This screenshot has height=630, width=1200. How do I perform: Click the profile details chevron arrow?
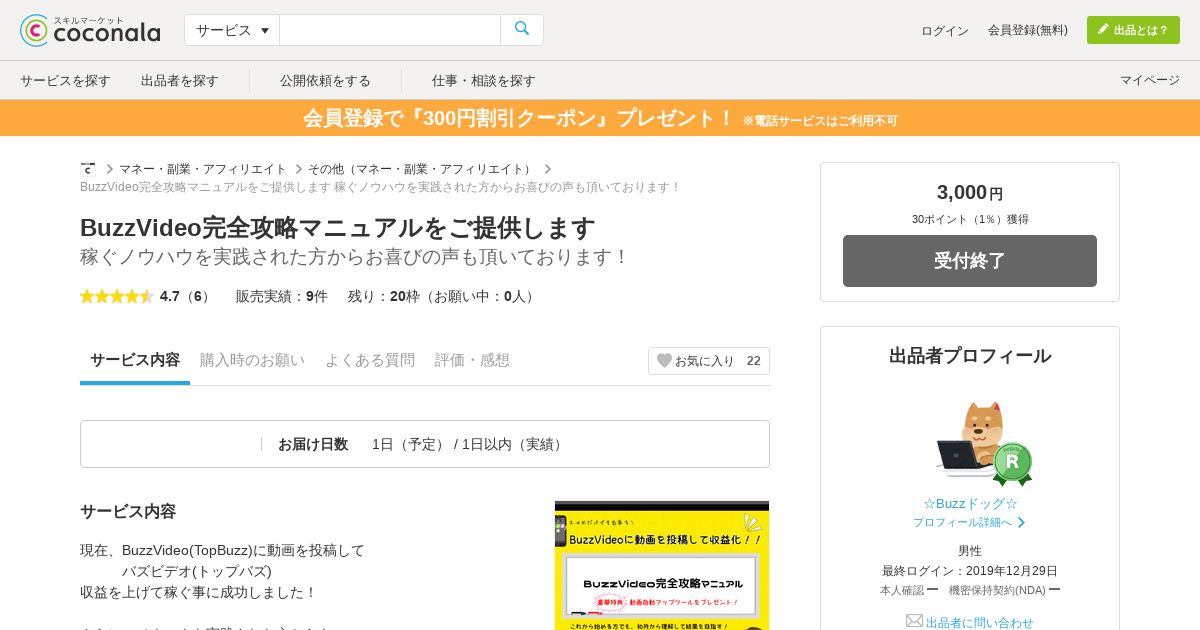(x=1021, y=522)
